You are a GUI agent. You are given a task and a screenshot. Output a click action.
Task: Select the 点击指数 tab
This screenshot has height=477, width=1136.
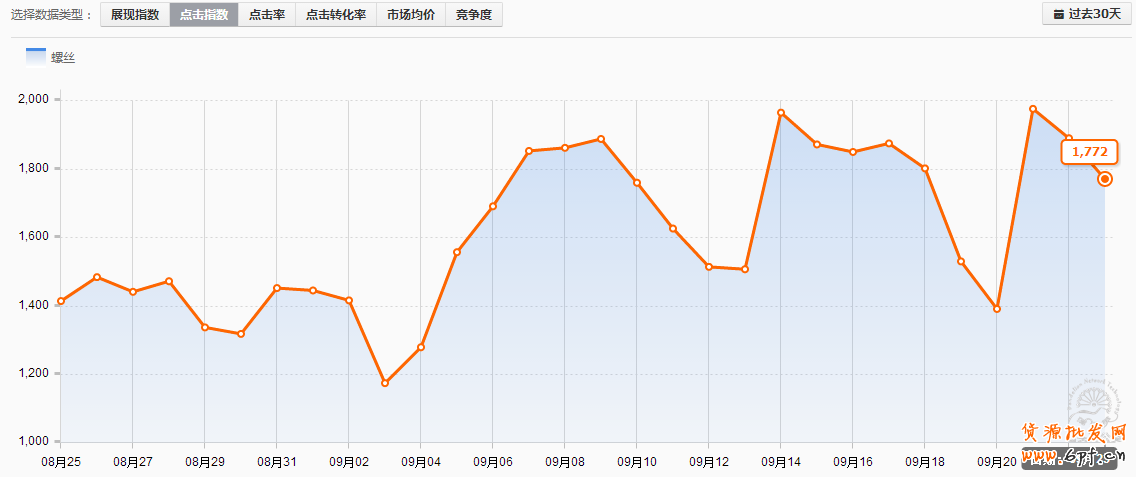tap(203, 15)
